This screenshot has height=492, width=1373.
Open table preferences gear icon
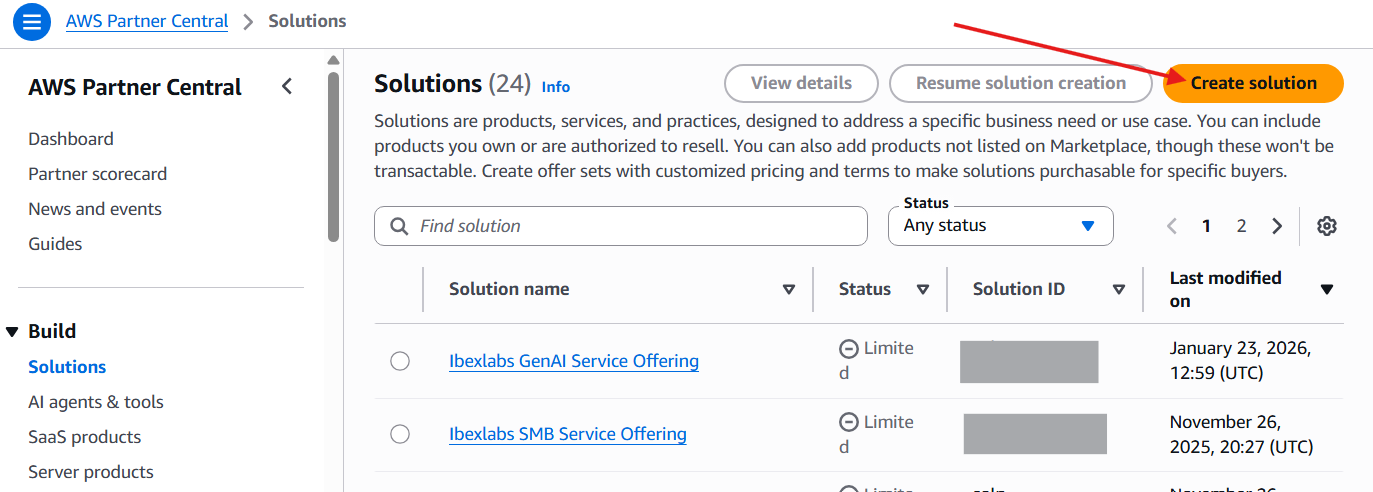pos(1326,226)
